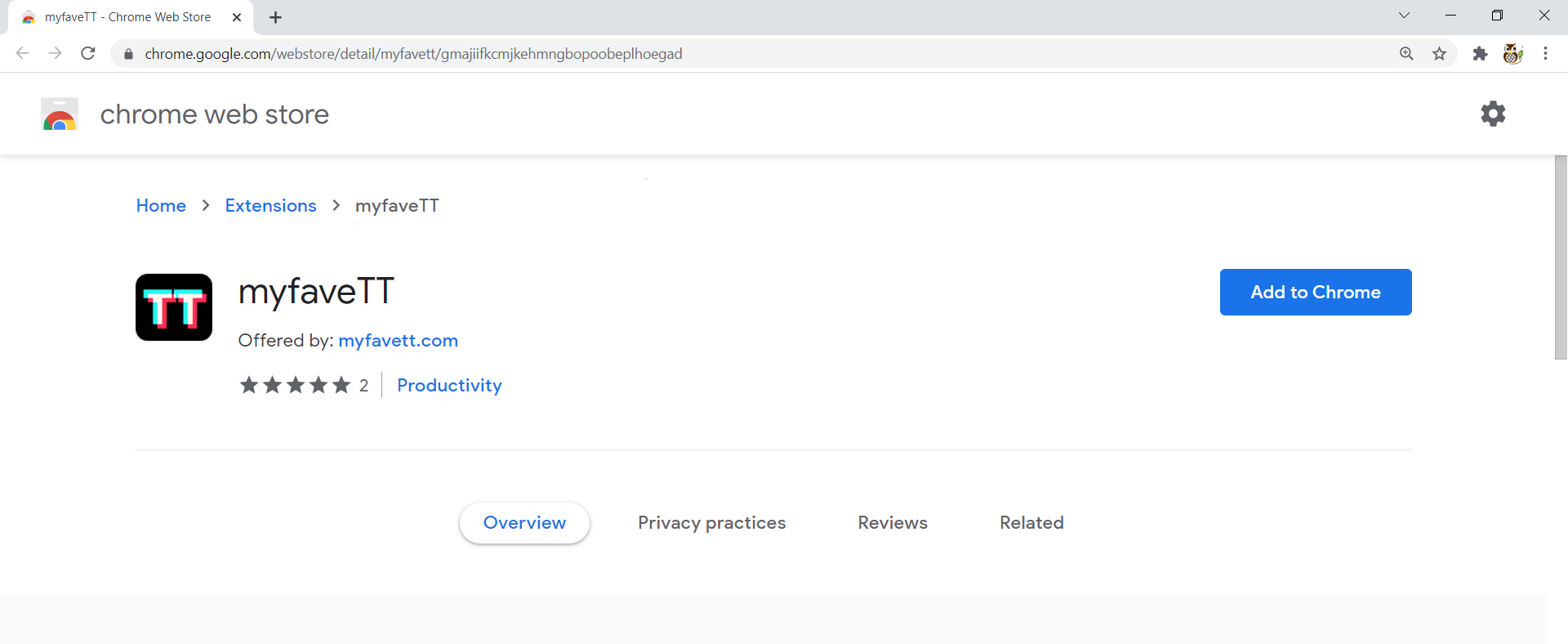This screenshot has width=1568, height=644.
Task: Restore down the Chrome window
Action: click(x=1497, y=16)
